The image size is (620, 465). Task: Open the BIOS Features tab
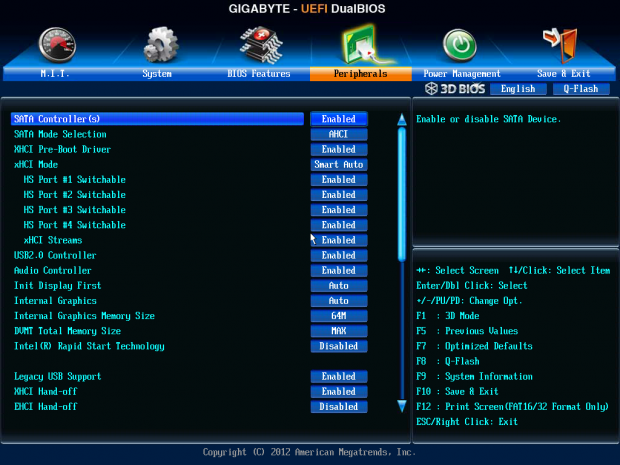[259, 74]
